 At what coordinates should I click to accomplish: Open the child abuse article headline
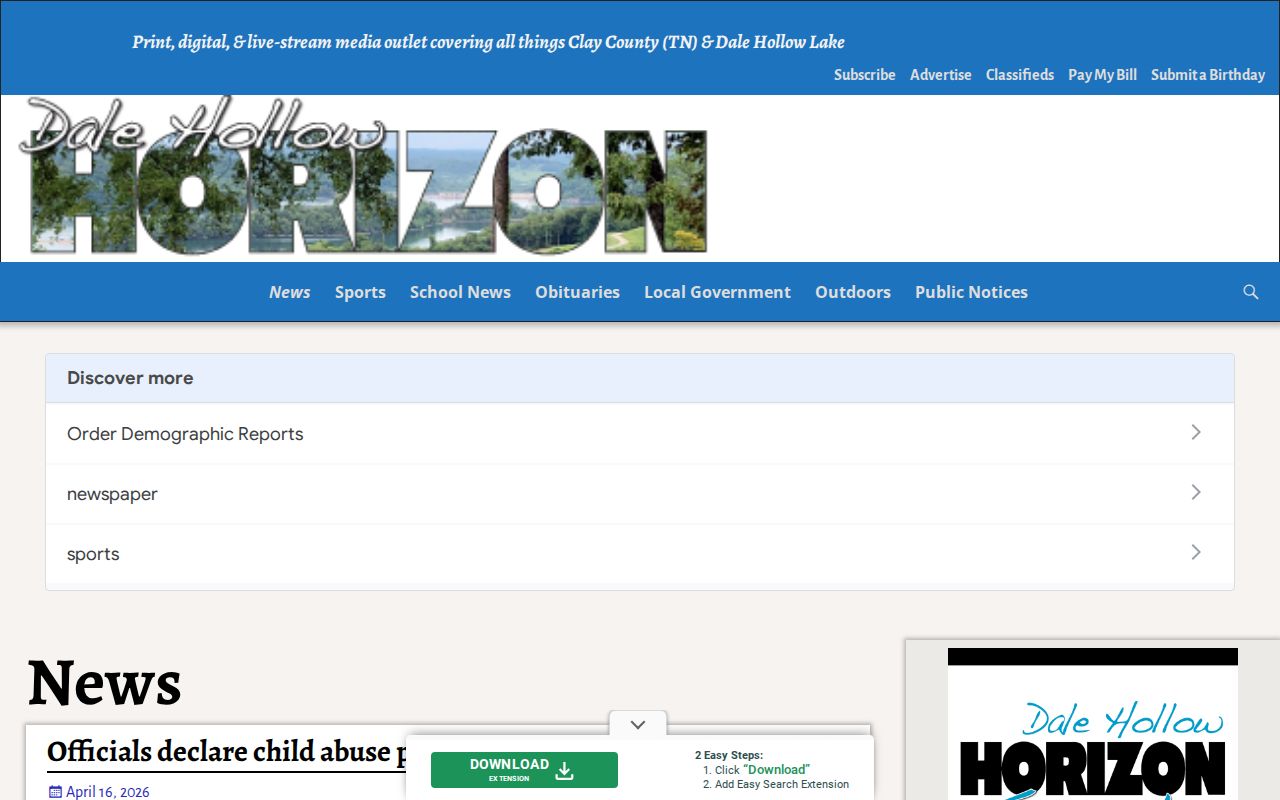click(228, 751)
